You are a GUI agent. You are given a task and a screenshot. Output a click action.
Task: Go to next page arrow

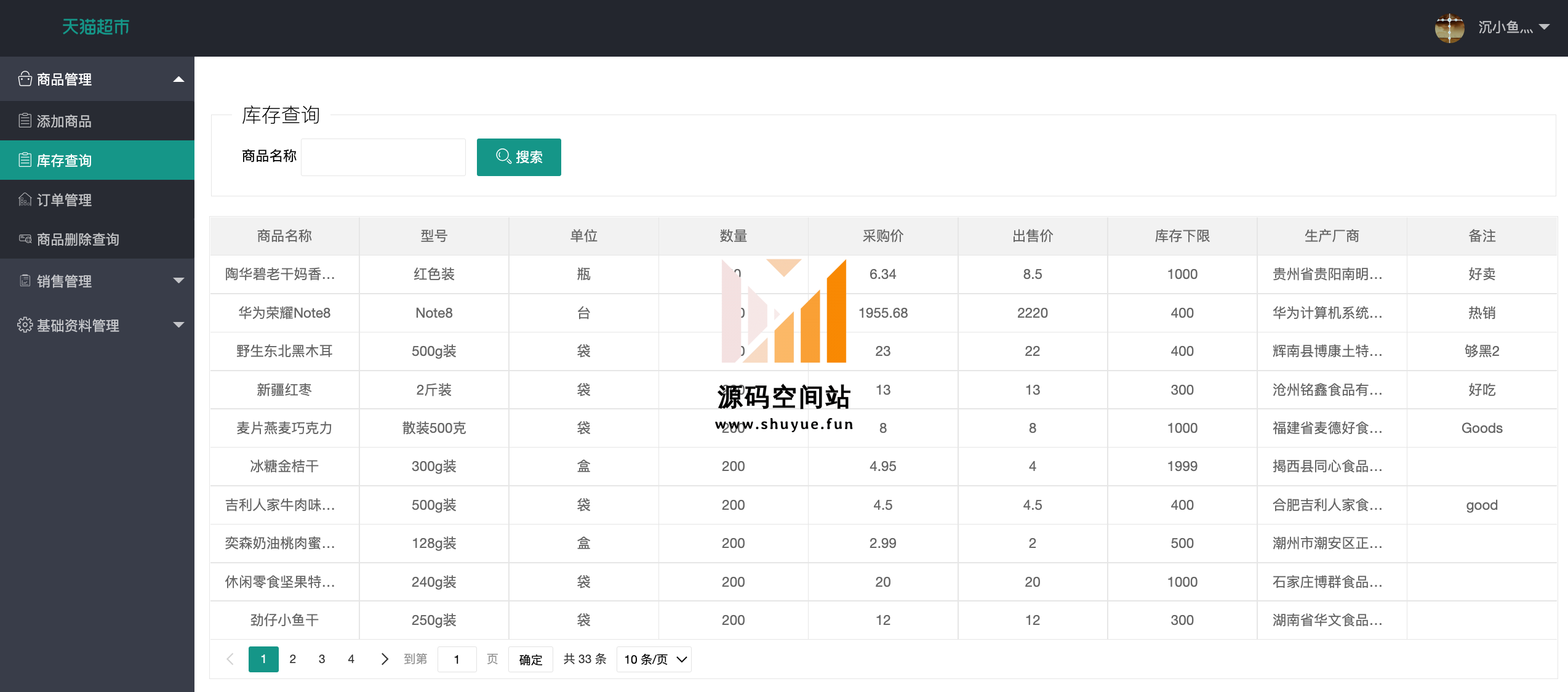click(385, 659)
